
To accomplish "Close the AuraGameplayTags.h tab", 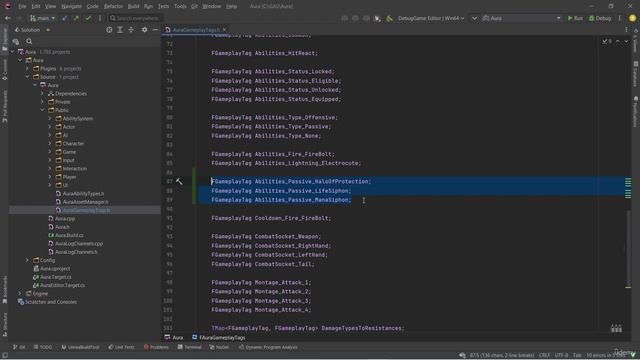I will 224,30.
